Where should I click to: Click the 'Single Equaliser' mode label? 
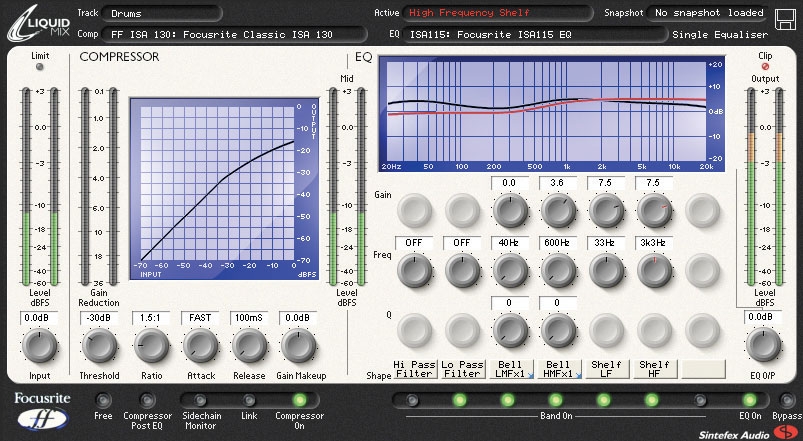pos(720,34)
